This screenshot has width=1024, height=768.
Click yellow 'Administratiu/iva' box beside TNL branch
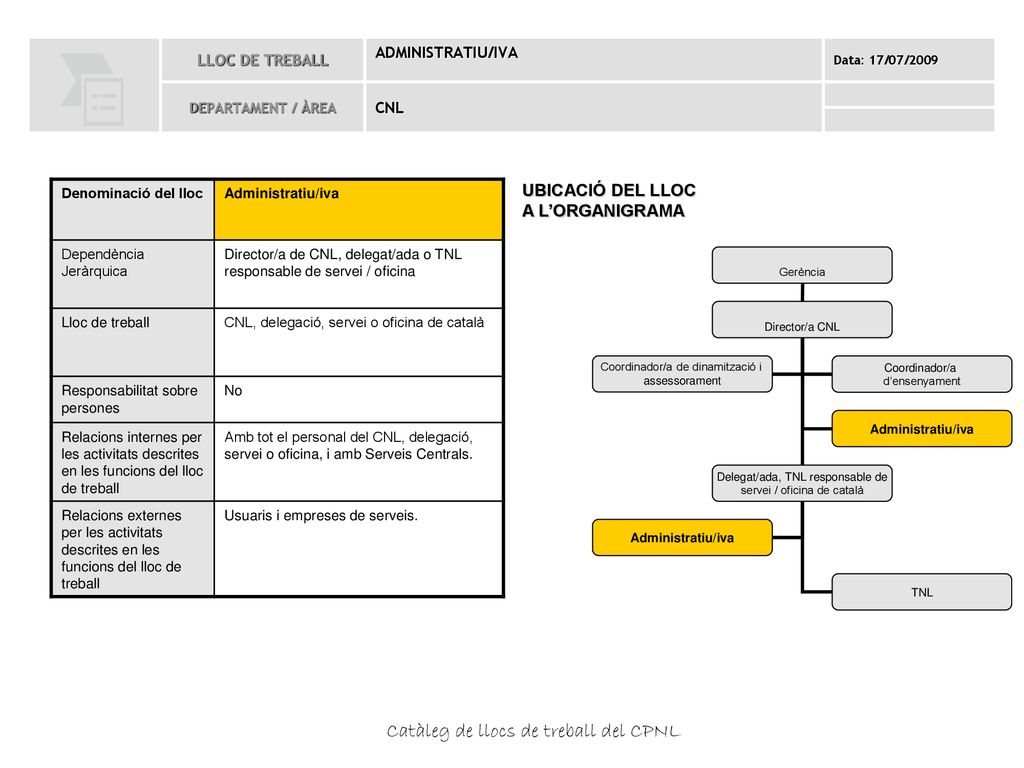682,537
